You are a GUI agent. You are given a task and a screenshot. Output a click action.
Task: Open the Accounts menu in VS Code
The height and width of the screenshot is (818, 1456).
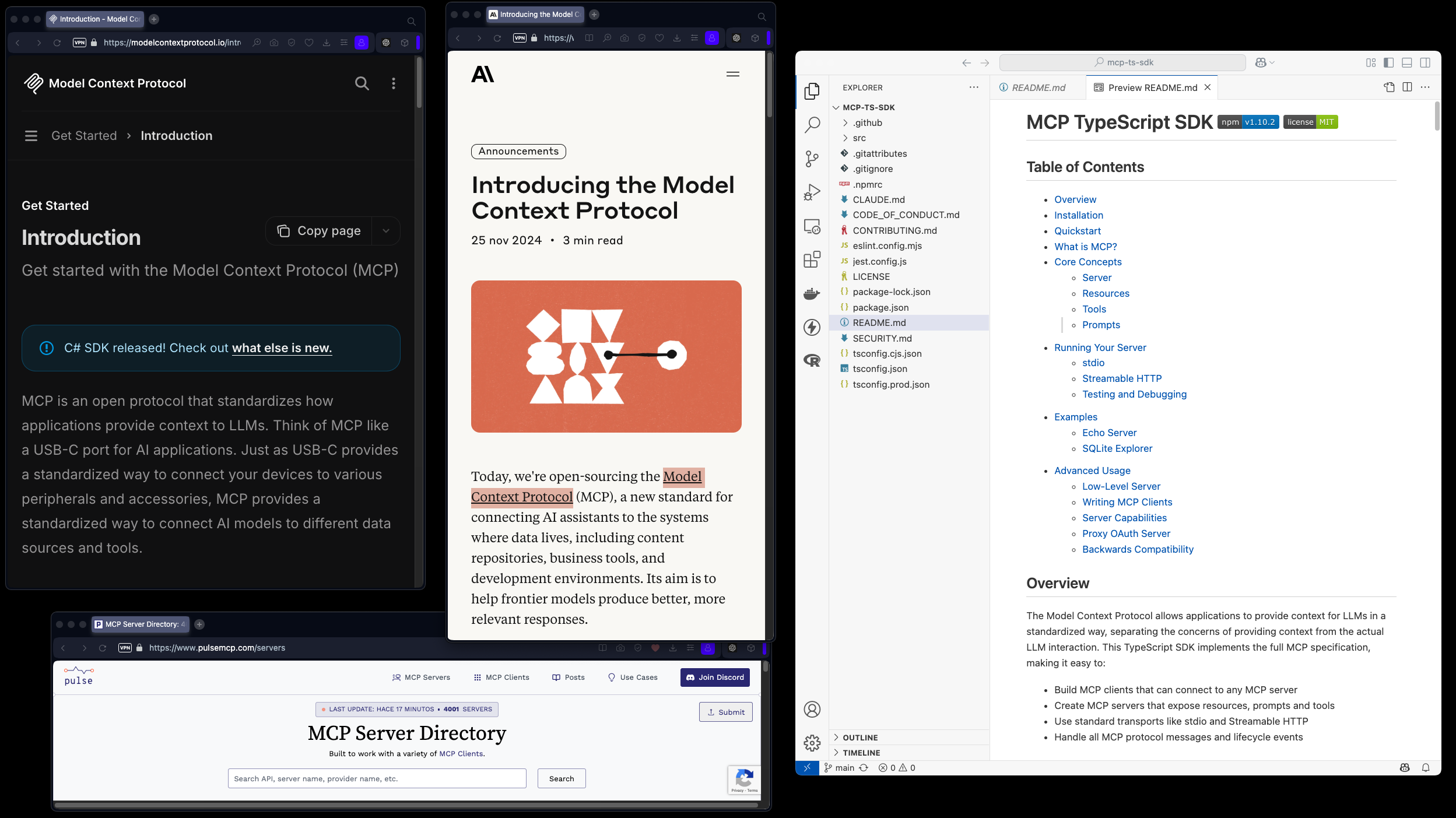pos(812,710)
